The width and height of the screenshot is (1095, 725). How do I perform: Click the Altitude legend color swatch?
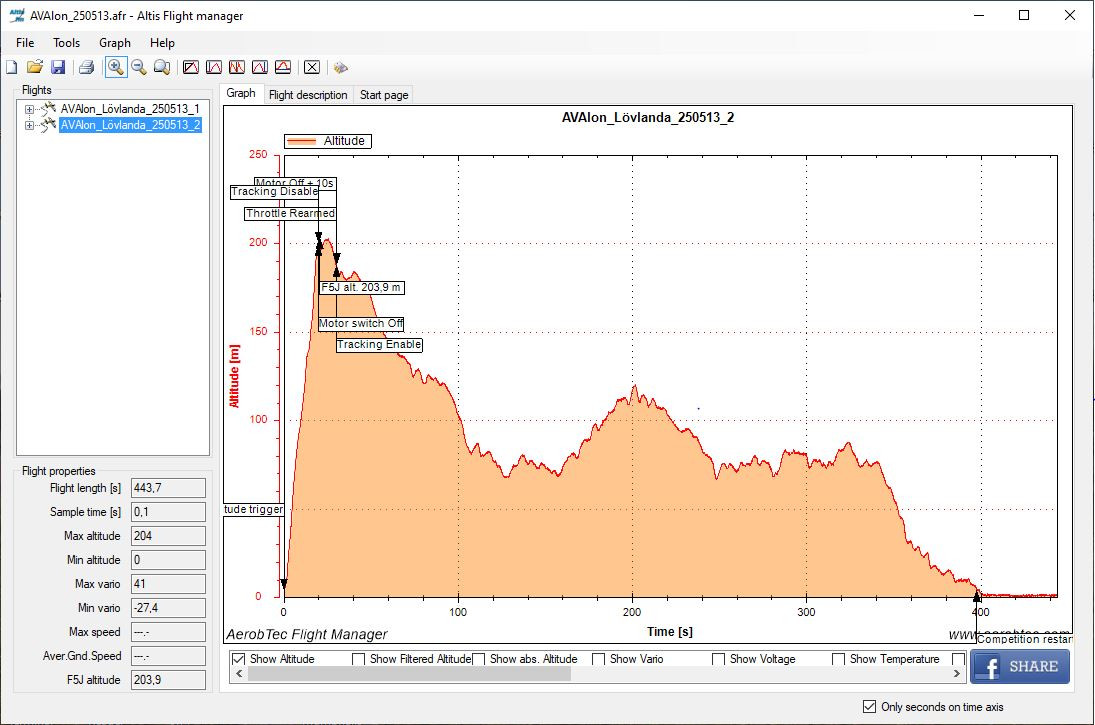303,142
